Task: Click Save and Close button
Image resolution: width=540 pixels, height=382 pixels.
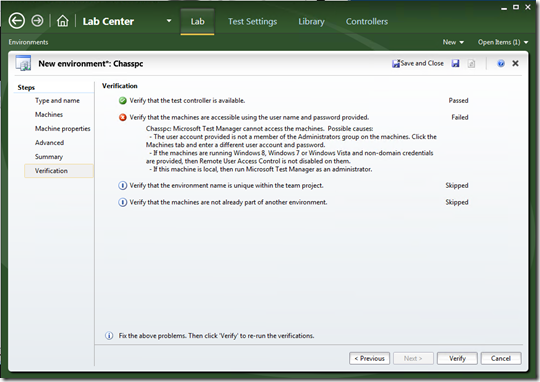Action: (x=418, y=63)
